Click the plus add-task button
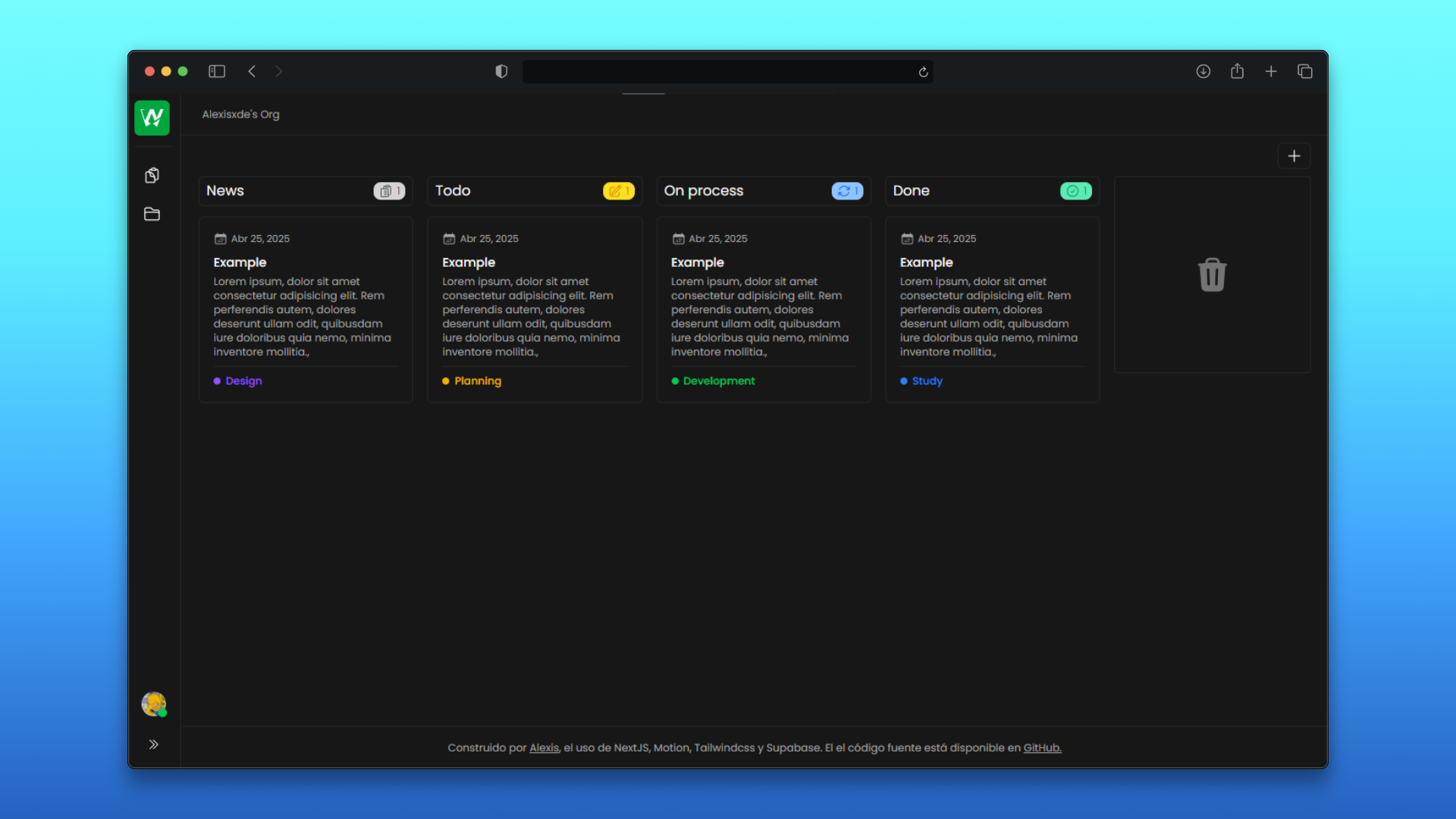The image size is (1456, 819). [1294, 156]
